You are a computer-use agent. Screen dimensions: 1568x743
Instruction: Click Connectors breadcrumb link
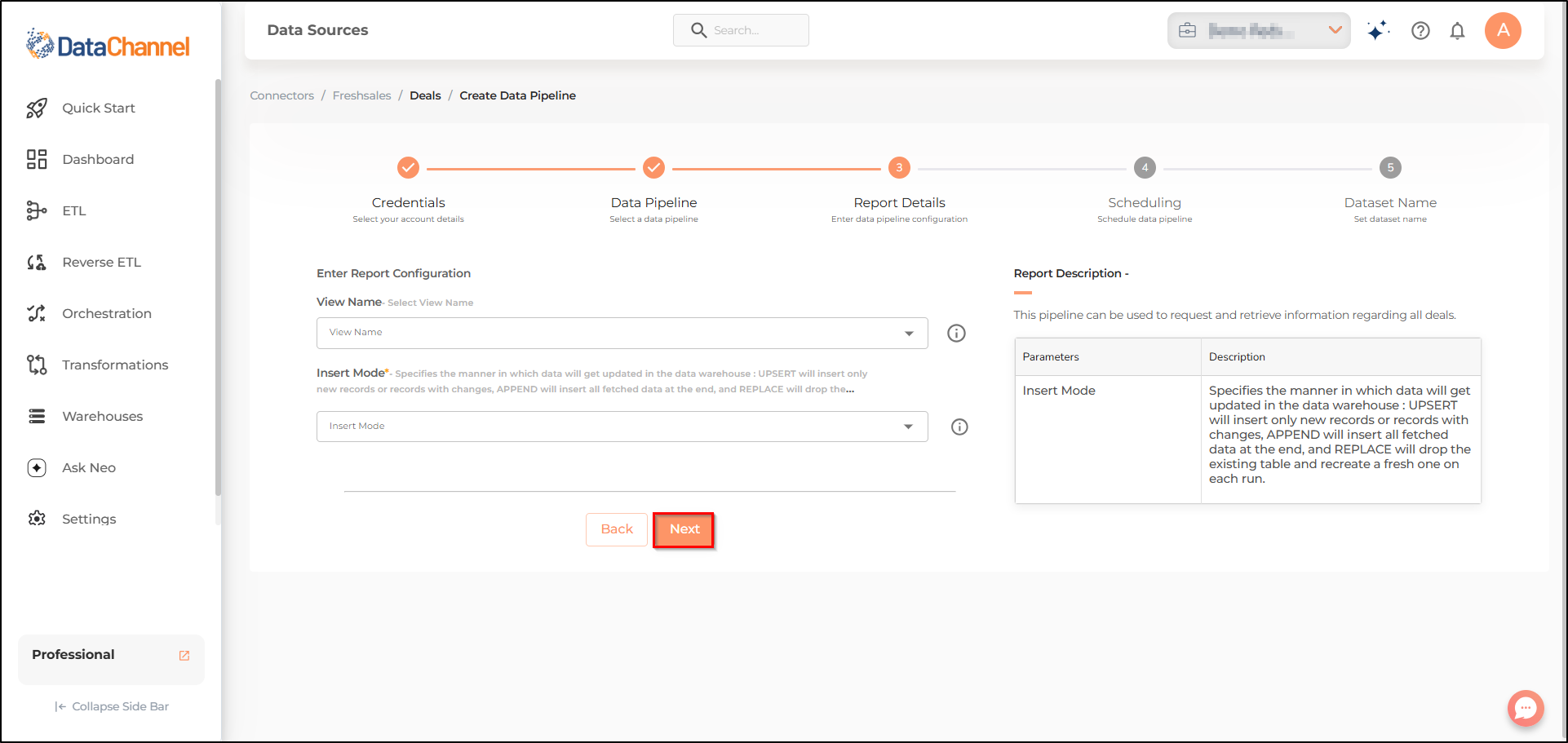coord(281,95)
